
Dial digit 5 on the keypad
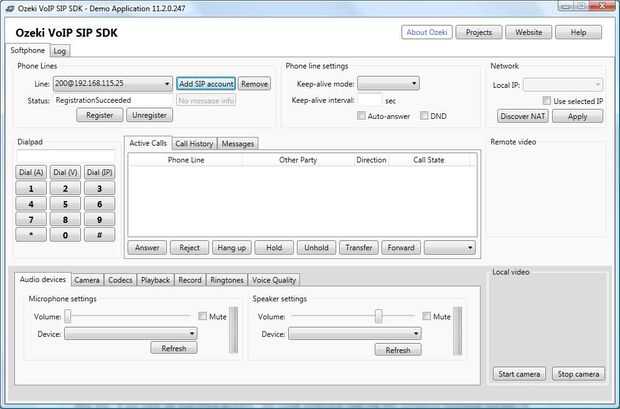point(65,204)
